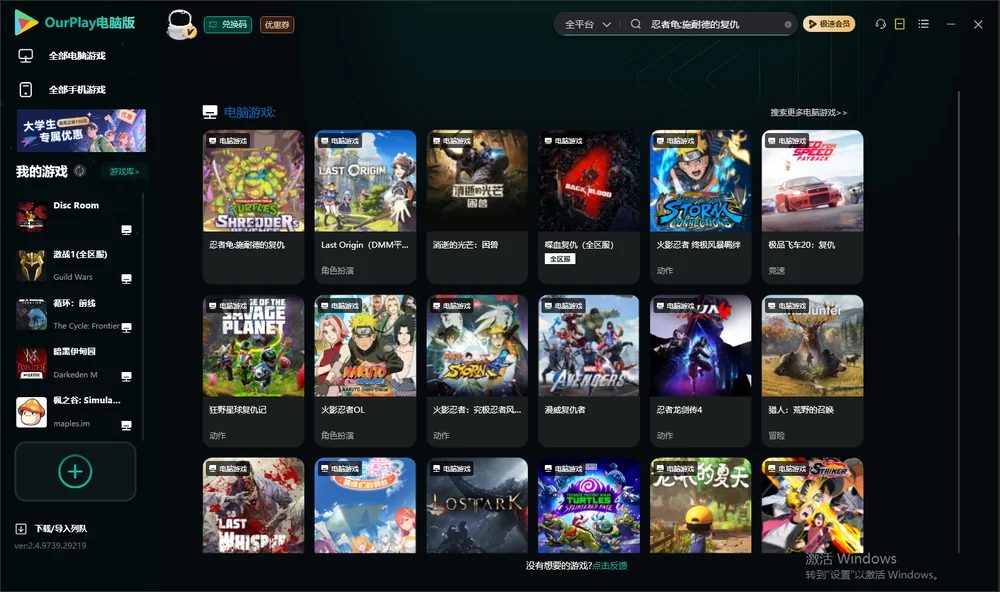Click the yellow mini-mode window icon
1000x592 pixels.
pos(900,24)
